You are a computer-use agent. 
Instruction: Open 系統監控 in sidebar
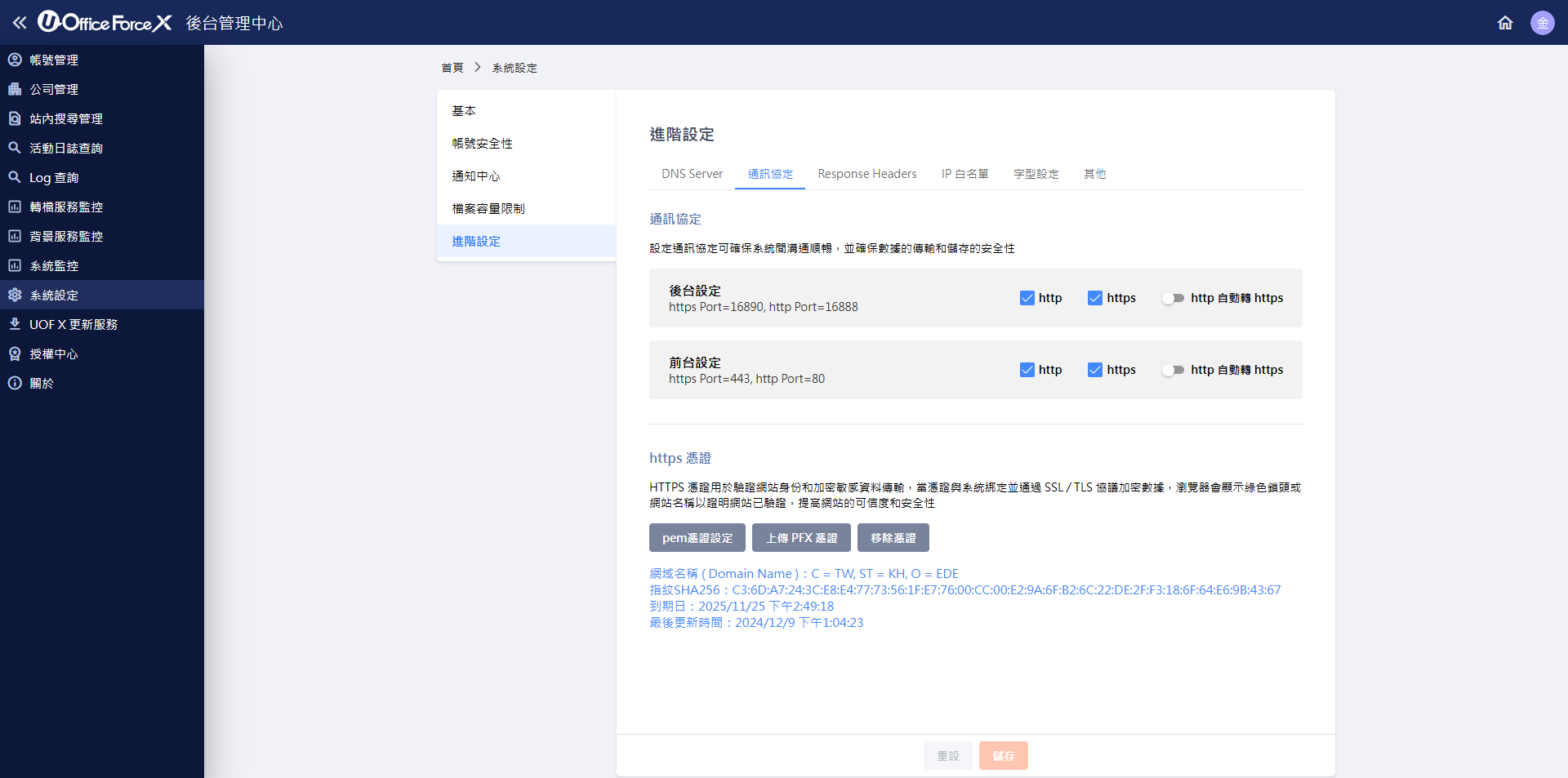102,265
